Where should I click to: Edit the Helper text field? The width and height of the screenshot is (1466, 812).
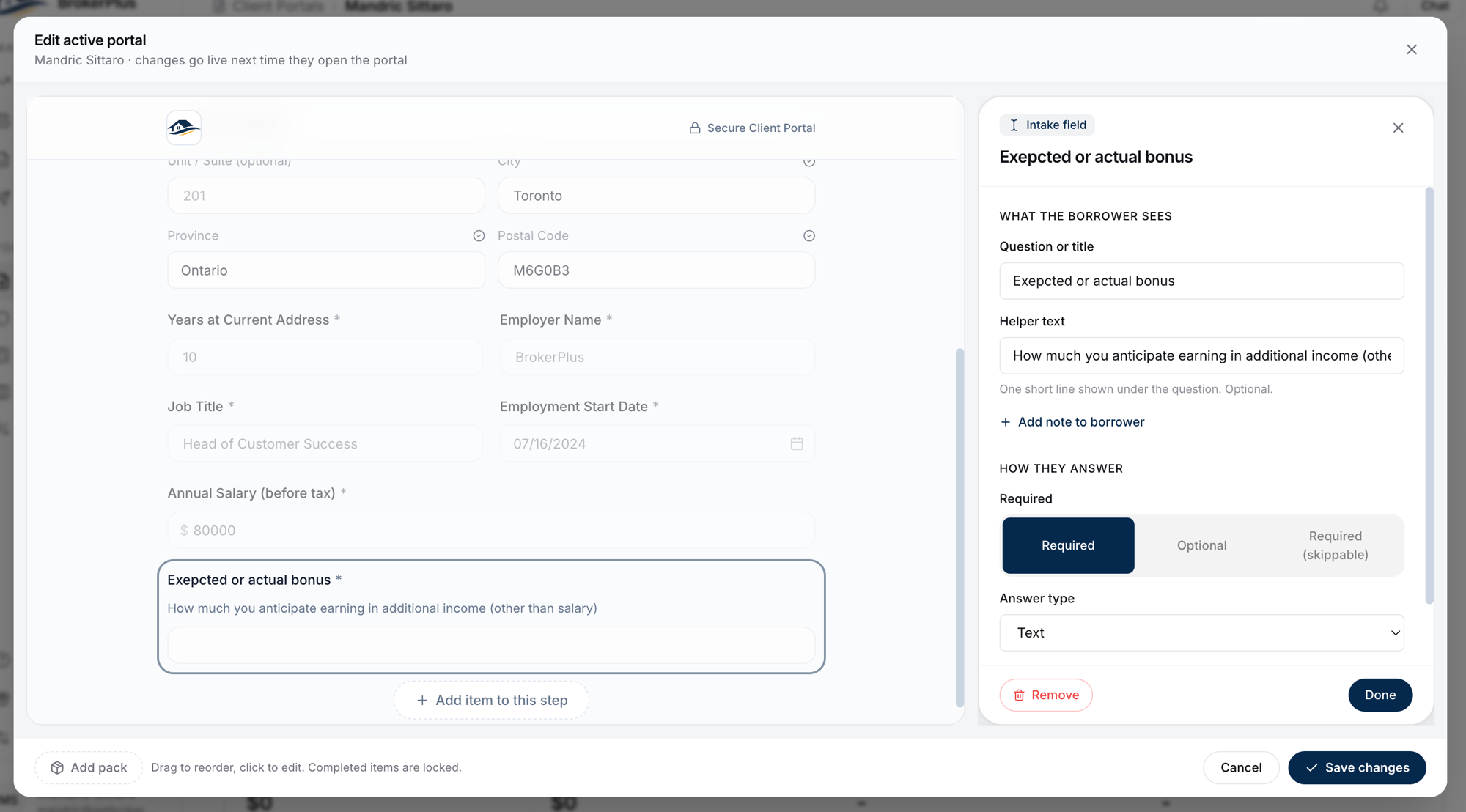point(1201,355)
